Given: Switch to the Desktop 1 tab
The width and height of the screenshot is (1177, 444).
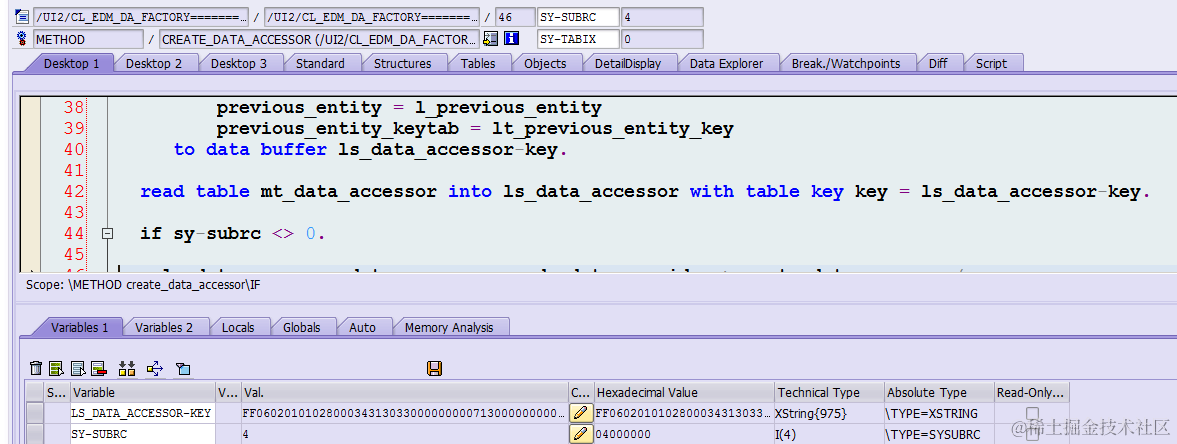Looking at the screenshot, I should coord(71,63).
